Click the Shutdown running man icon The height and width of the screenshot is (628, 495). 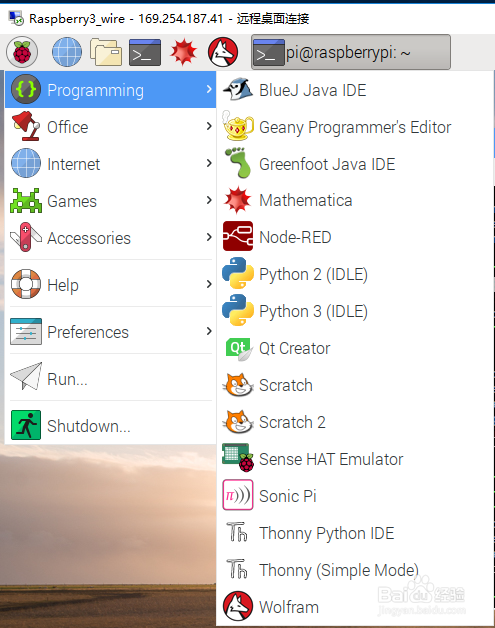[x=26, y=425]
